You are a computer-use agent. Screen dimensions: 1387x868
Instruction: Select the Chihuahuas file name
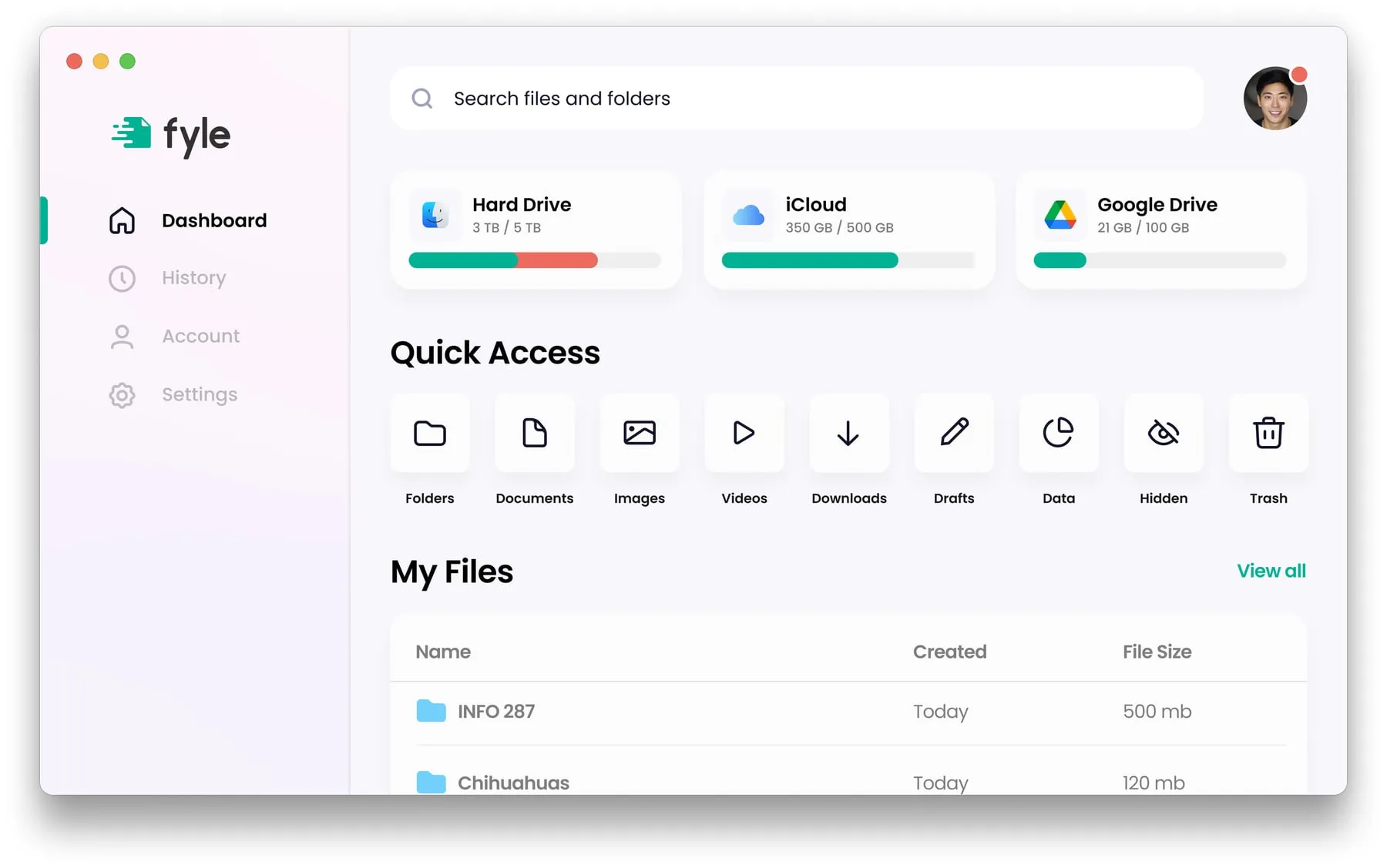[x=513, y=783]
